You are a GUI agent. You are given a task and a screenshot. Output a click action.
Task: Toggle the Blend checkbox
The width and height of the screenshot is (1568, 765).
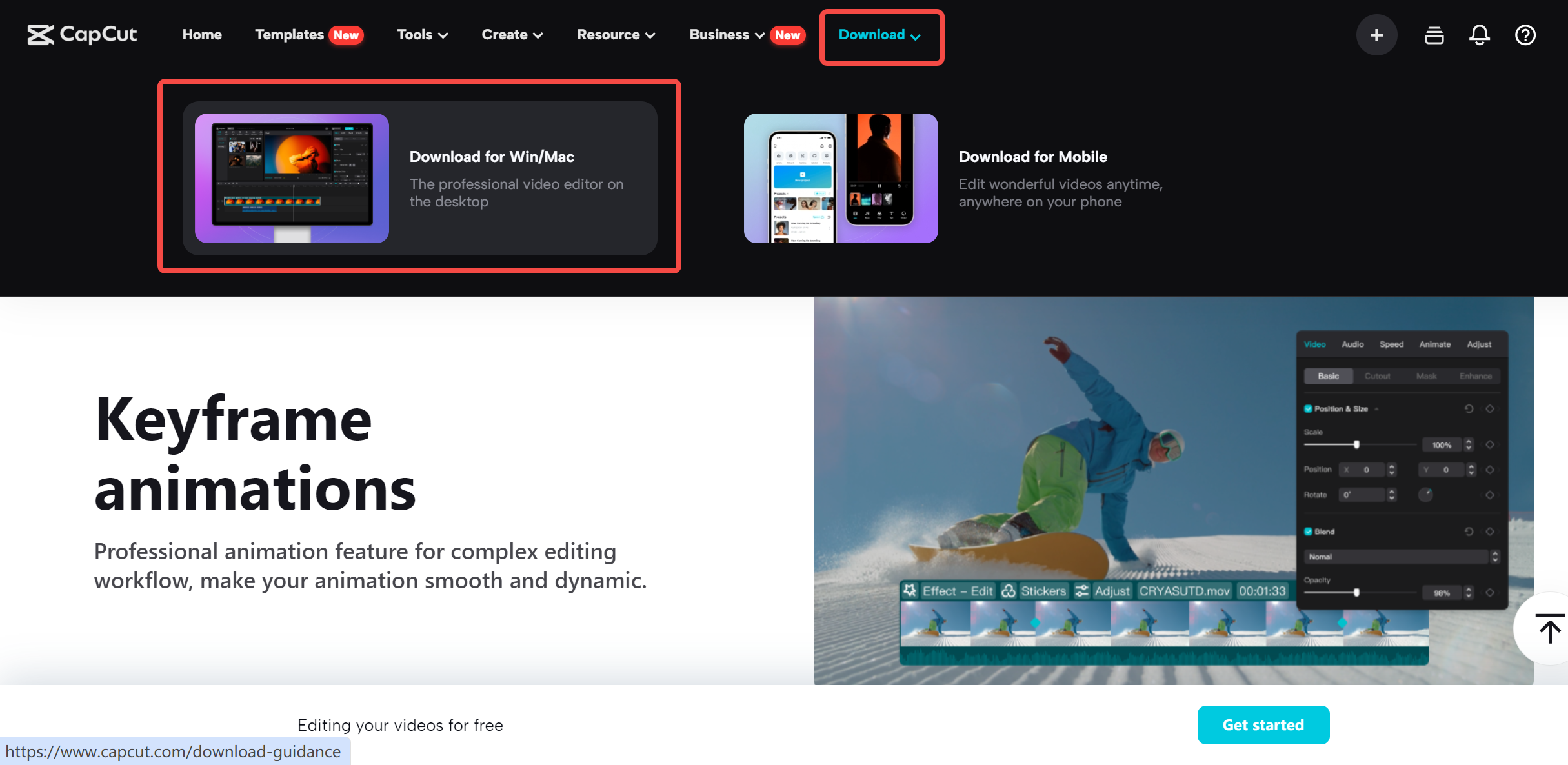click(1308, 532)
